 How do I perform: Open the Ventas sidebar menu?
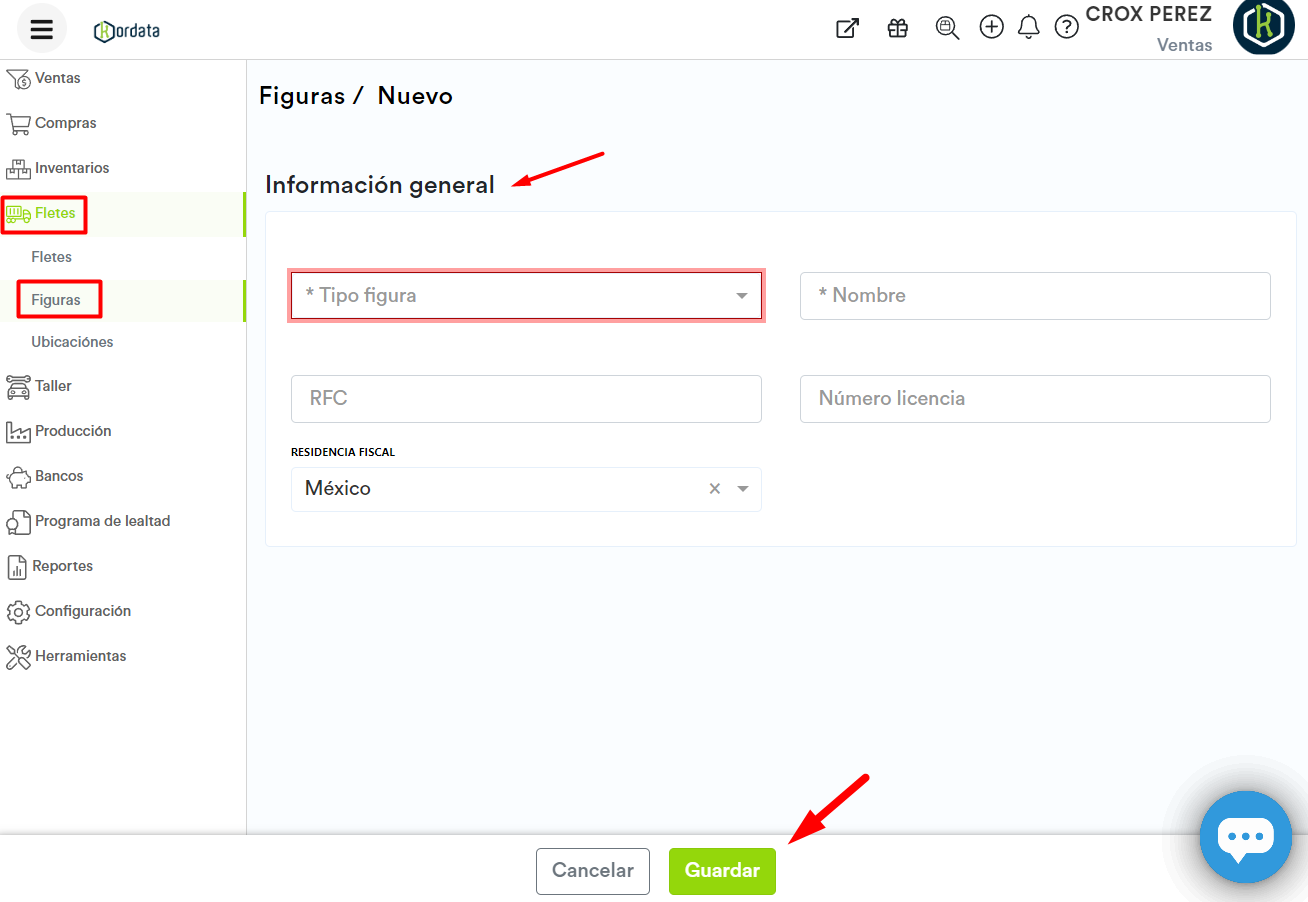(57, 78)
